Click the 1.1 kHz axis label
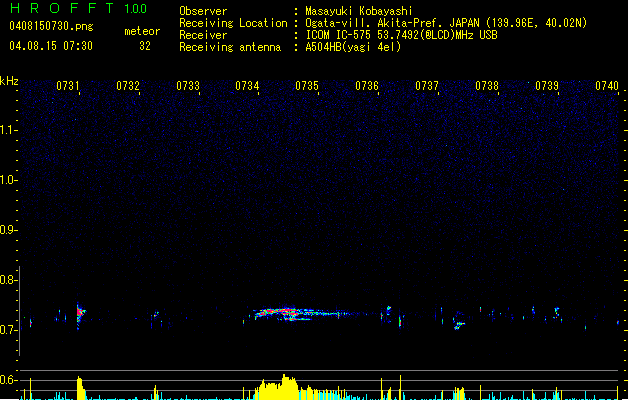Viewport: 629px width, 400px height. (x=8, y=130)
